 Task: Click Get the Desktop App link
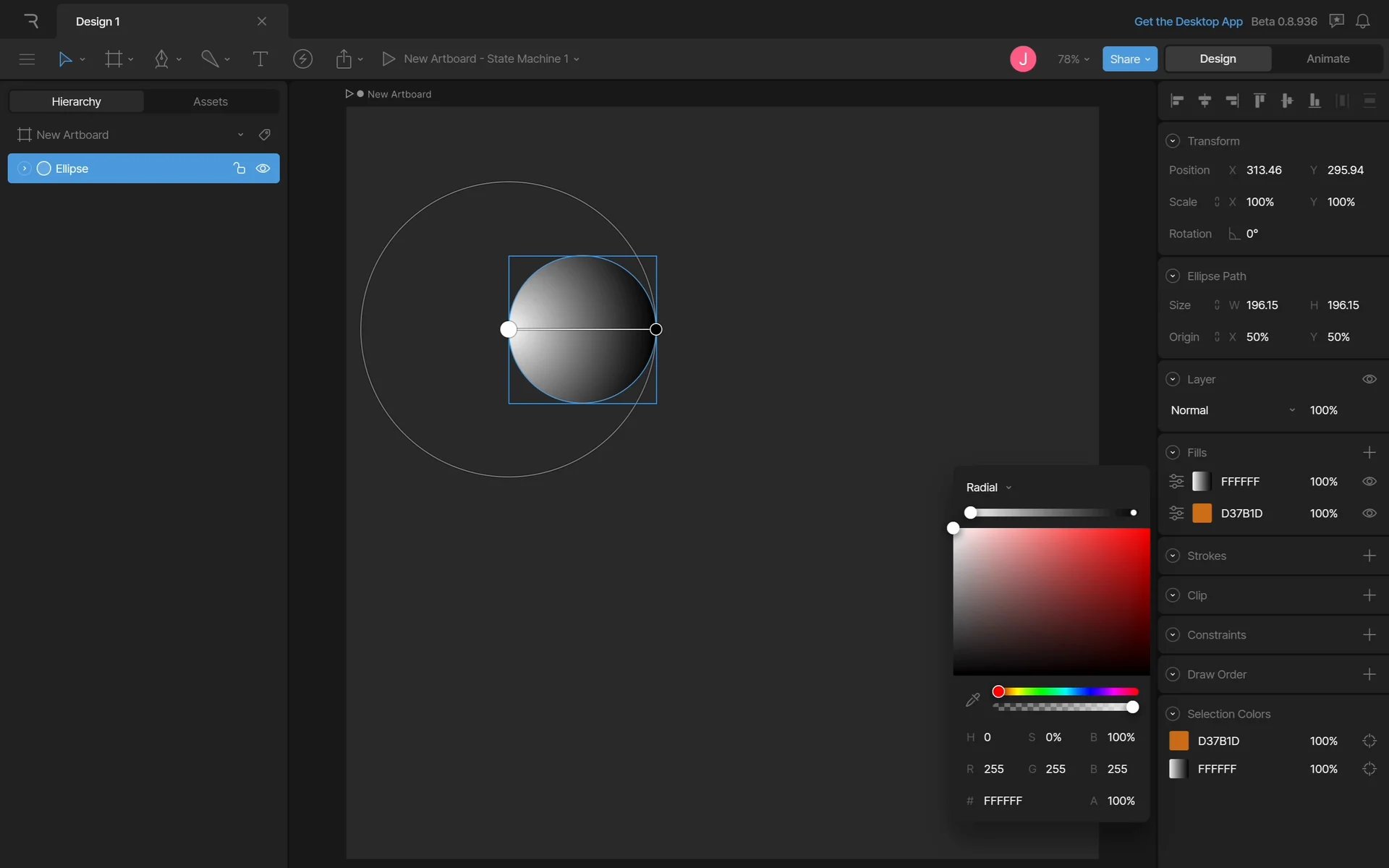pos(1188,21)
